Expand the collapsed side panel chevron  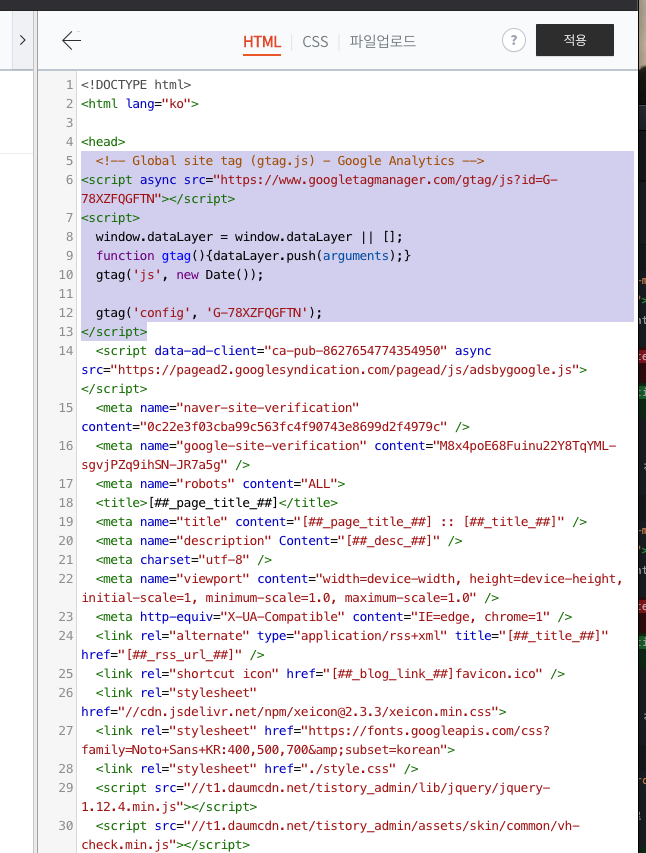[22, 40]
